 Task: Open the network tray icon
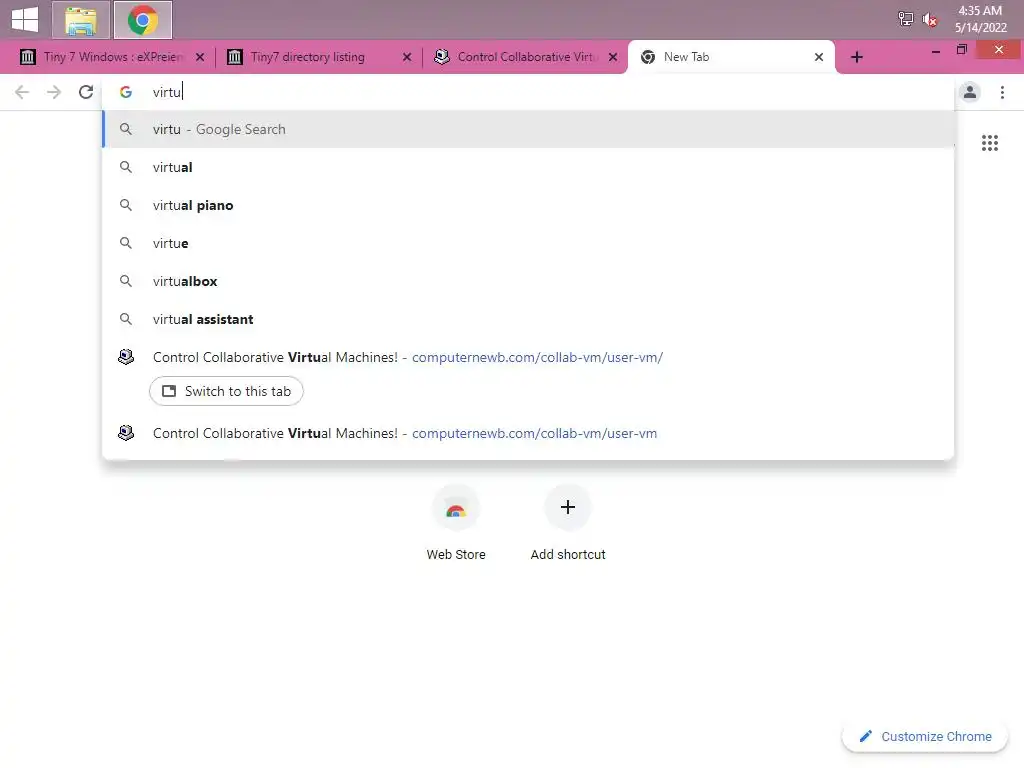(905, 20)
